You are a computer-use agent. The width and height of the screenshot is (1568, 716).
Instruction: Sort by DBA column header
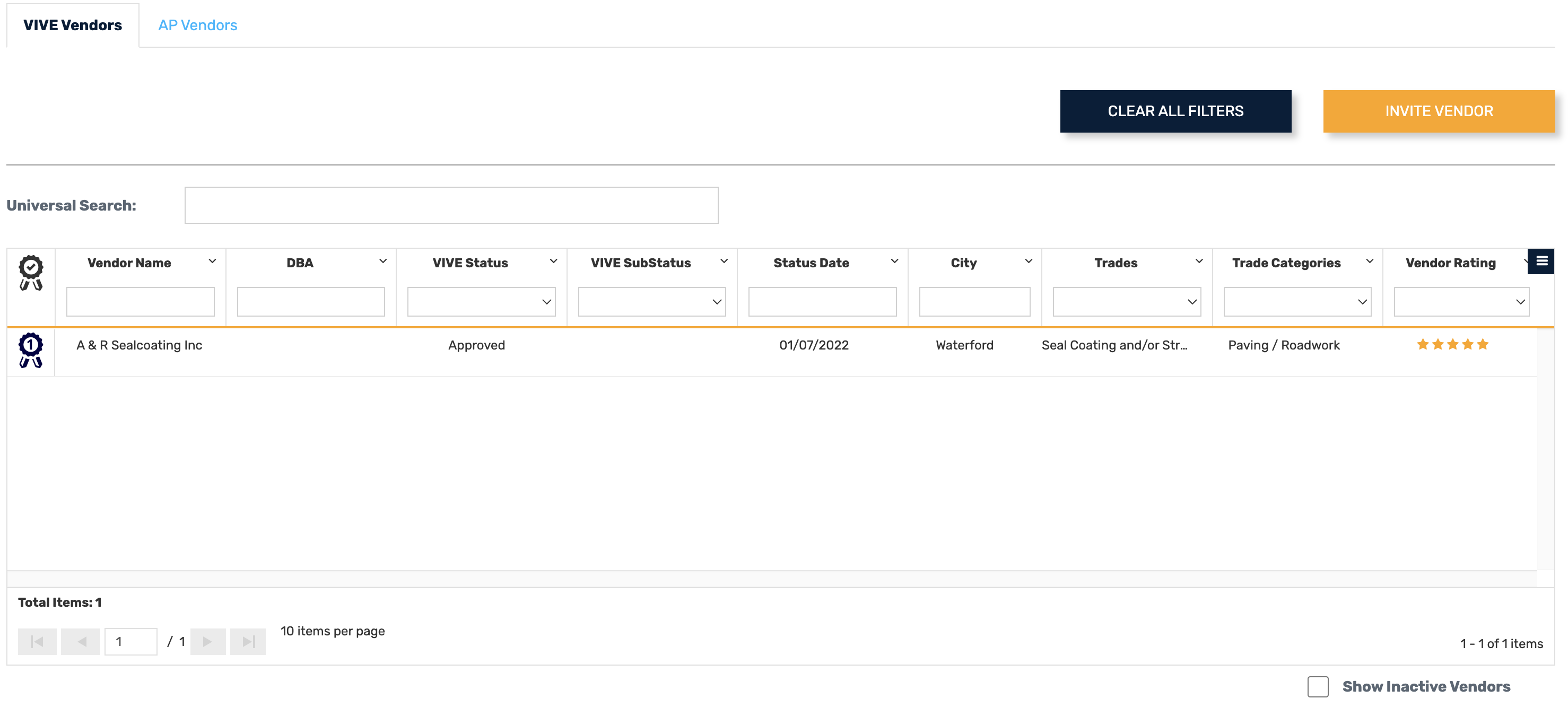[x=300, y=263]
